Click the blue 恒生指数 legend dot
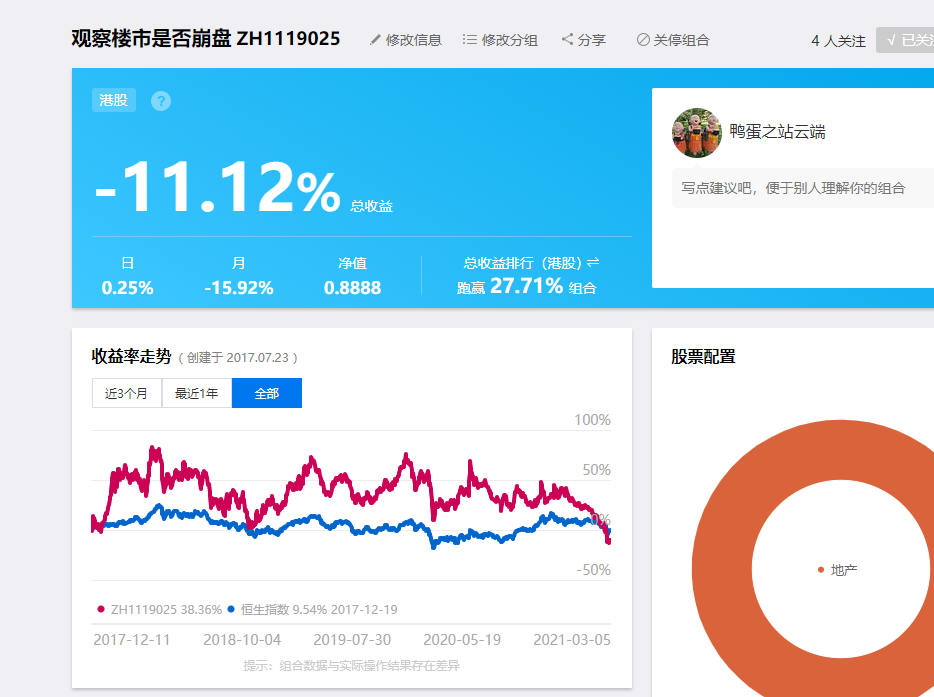This screenshot has height=697, width=934. coord(231,609)
